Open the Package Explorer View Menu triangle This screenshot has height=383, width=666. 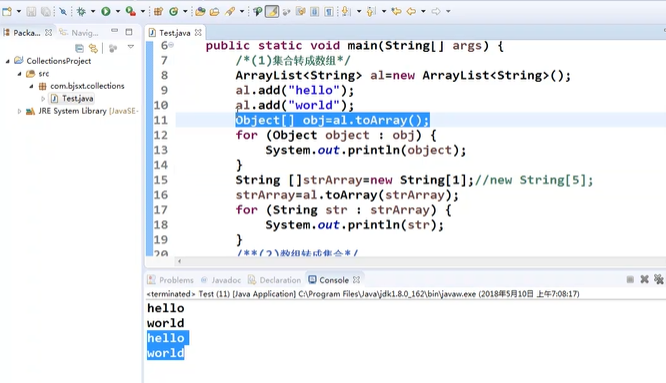[x=131, y=47]
